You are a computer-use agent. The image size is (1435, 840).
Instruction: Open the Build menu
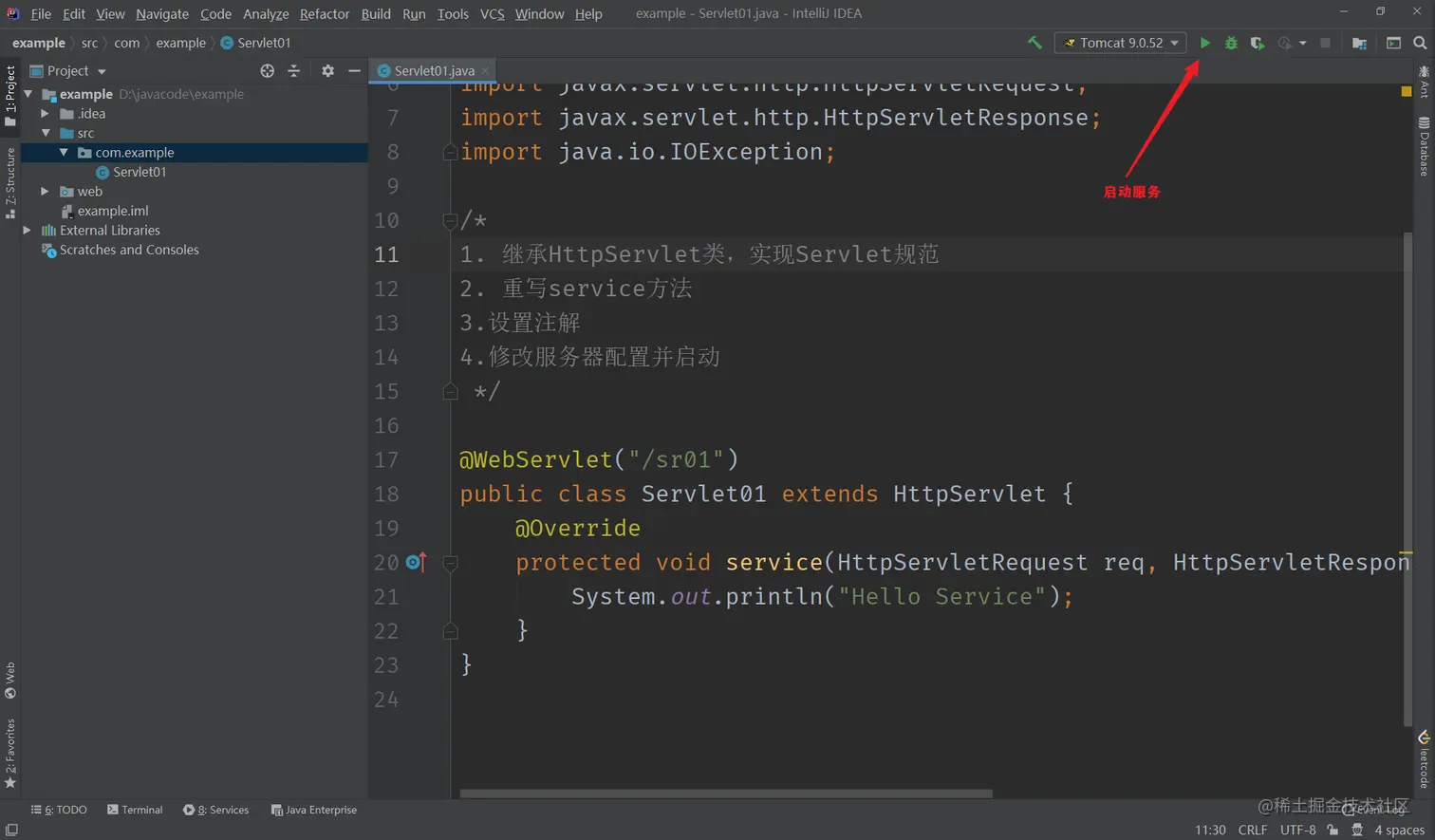click(376, 13)
